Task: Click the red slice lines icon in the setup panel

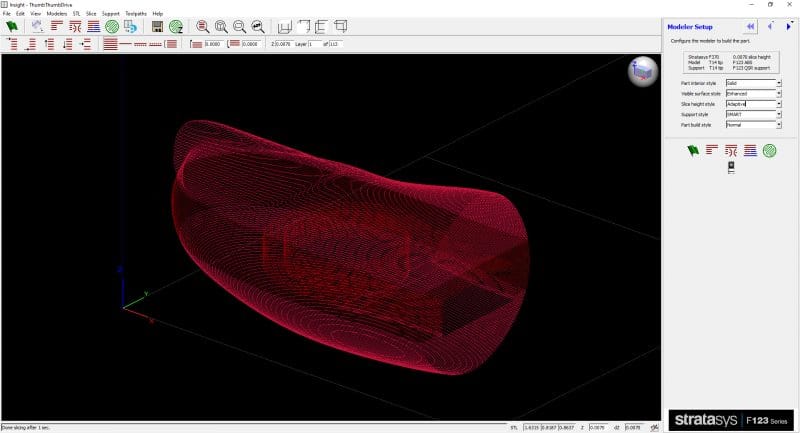Action: 712,150
